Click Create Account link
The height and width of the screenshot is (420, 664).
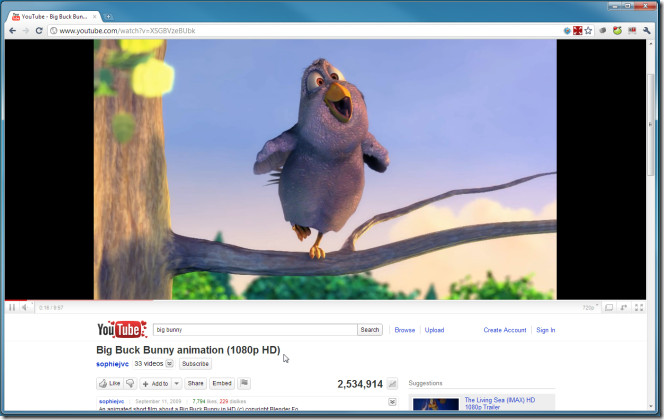pyautogui.click(x=505, y=330)
